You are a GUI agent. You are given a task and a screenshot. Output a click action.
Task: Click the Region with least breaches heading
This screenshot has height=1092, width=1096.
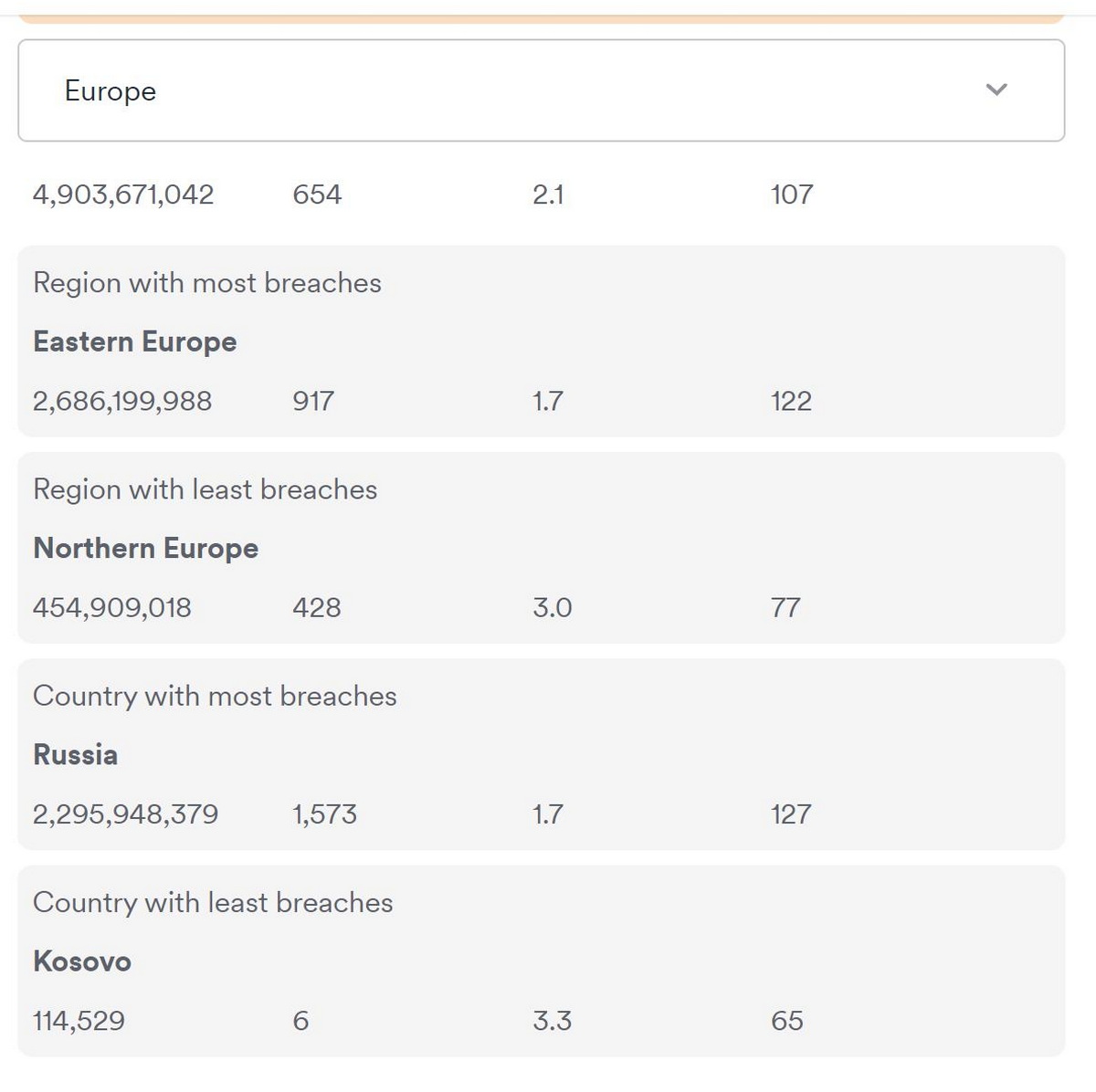click(205, 489)
